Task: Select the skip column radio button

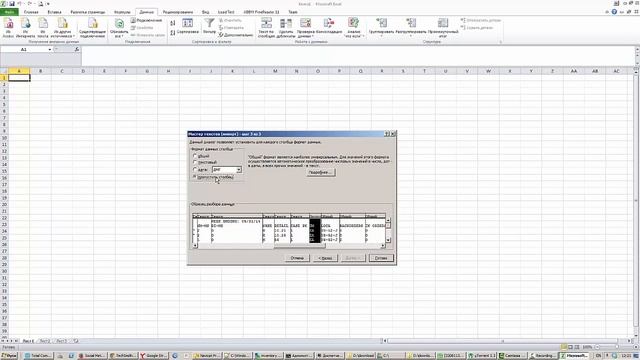Action: tap(195, 177)
